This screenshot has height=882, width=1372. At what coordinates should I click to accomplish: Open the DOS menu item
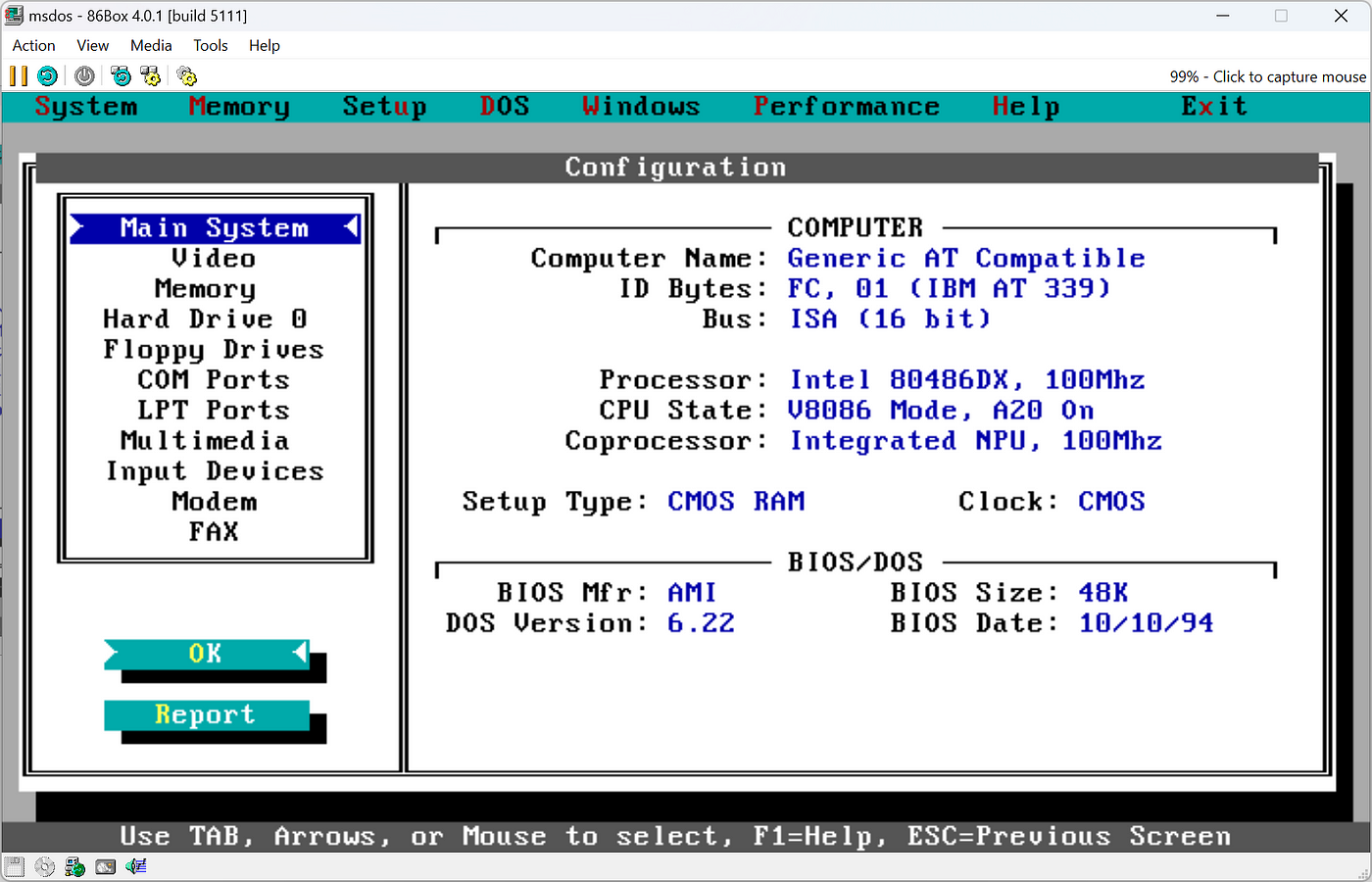[x=505, y=106]
